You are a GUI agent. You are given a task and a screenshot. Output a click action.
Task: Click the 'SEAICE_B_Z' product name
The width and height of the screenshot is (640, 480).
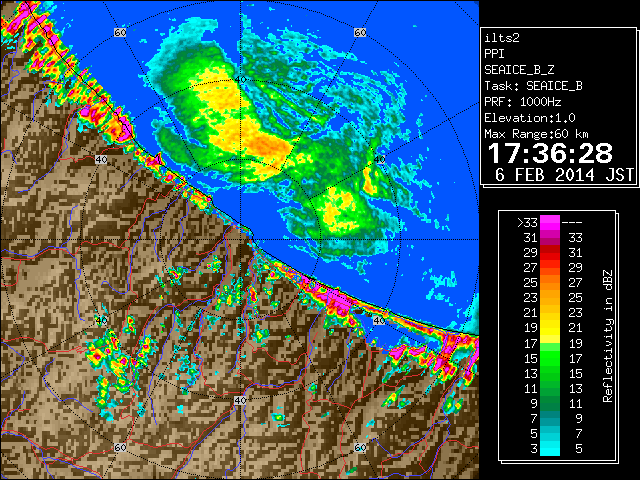click(x=519, y=70)
